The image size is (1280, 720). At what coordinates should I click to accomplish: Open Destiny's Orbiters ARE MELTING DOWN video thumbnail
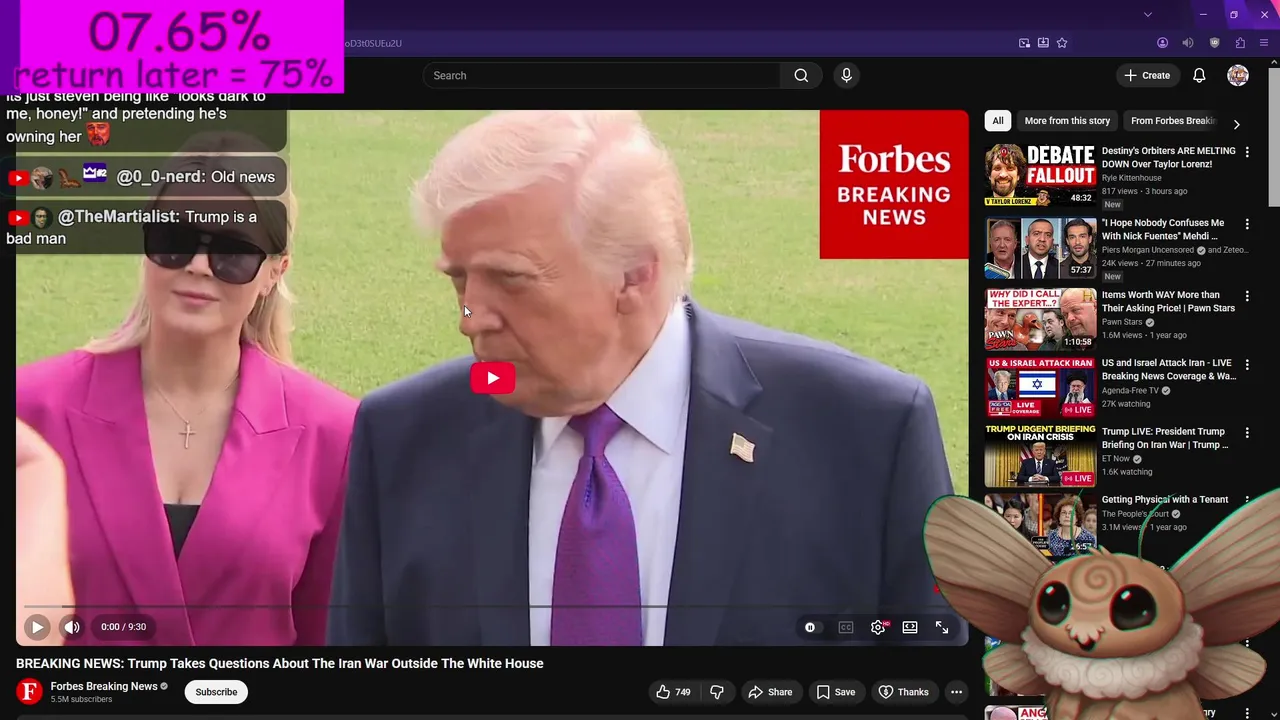[x=1040, y=175]
